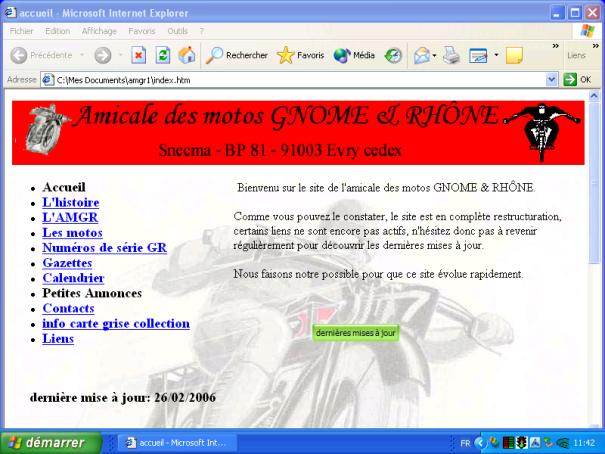The height and width of the screenshot is (454, 605).
Task: Click the Mail envelope icon
Action: coord(422,56)
